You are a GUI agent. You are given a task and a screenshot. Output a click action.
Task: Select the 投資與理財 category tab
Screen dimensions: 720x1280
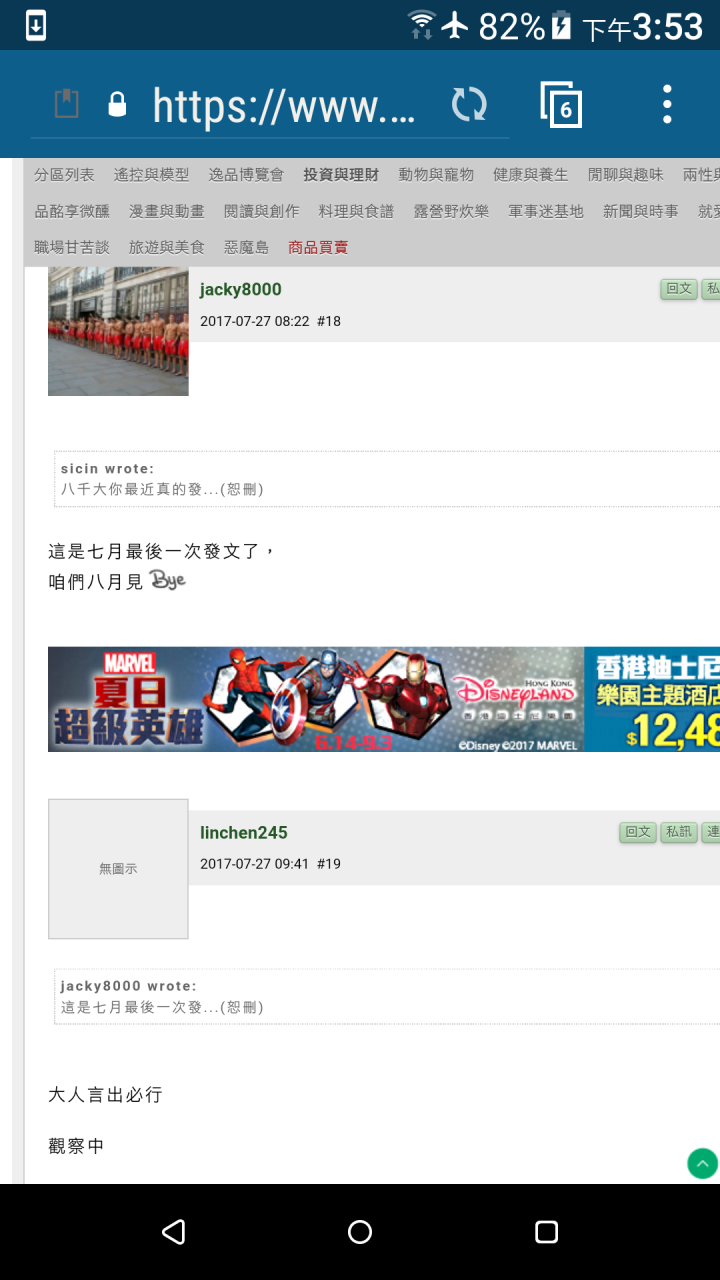341,175
